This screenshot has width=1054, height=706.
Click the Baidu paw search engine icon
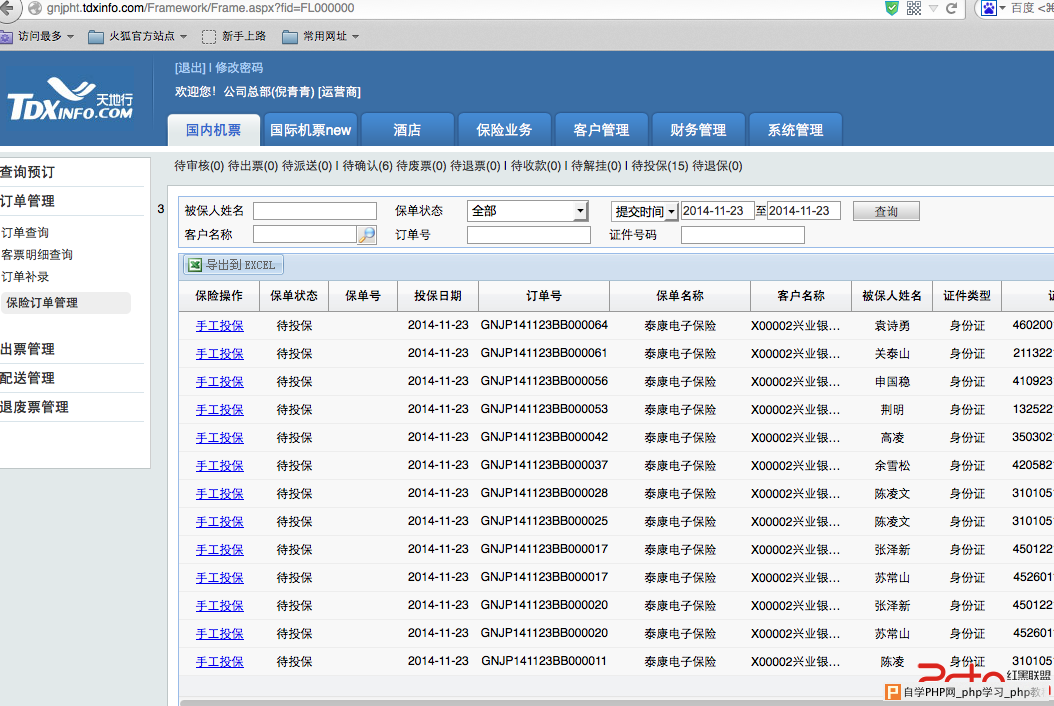[989, 8]
